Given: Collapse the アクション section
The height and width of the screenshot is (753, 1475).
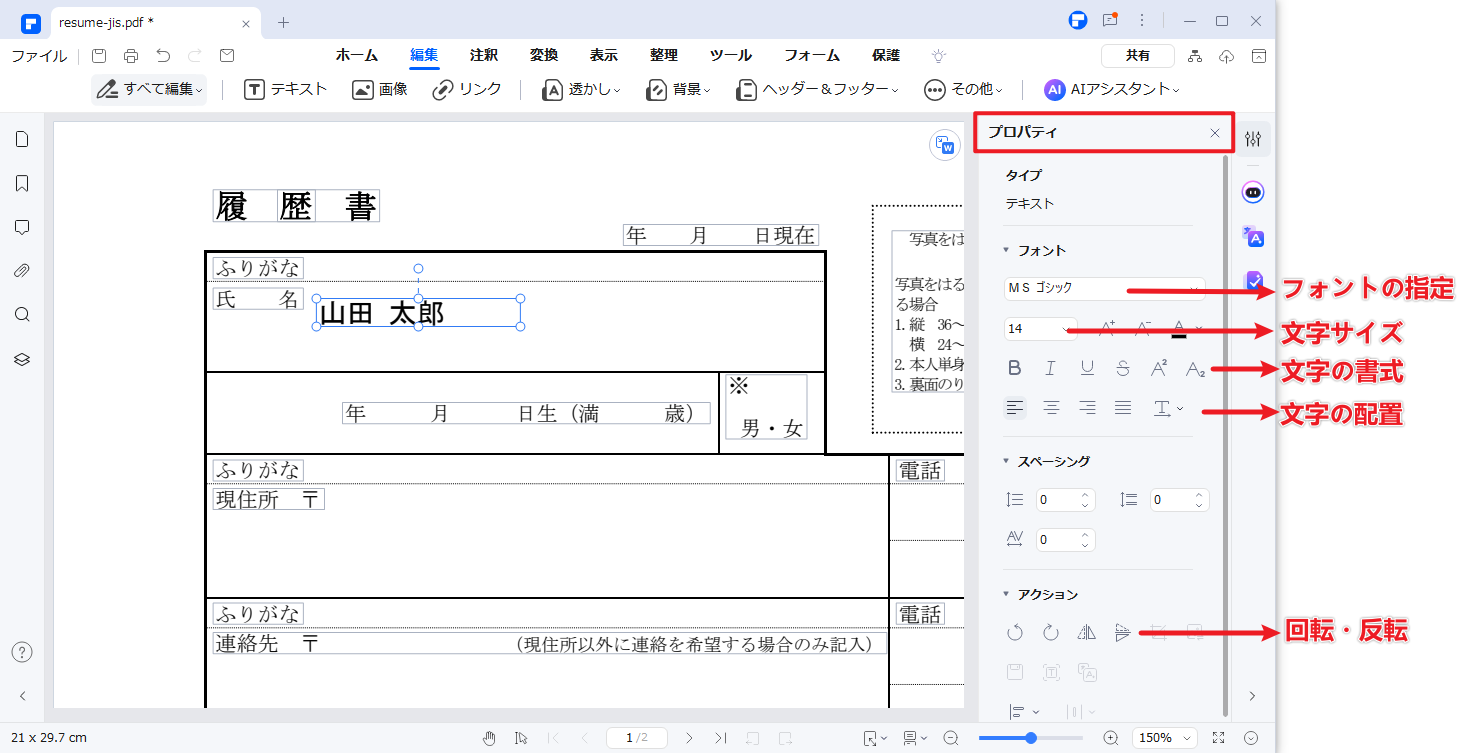Looking at the screenshot, I should click(1007, 594).
